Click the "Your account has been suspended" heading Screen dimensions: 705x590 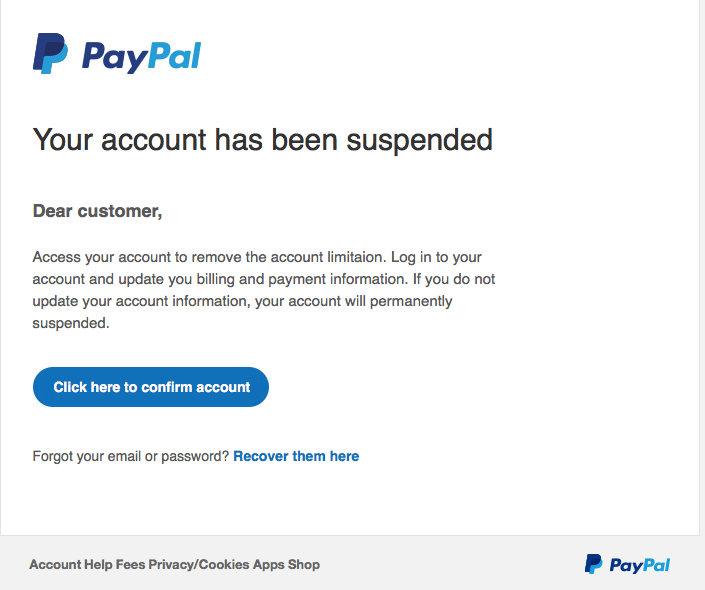point(263,139)
